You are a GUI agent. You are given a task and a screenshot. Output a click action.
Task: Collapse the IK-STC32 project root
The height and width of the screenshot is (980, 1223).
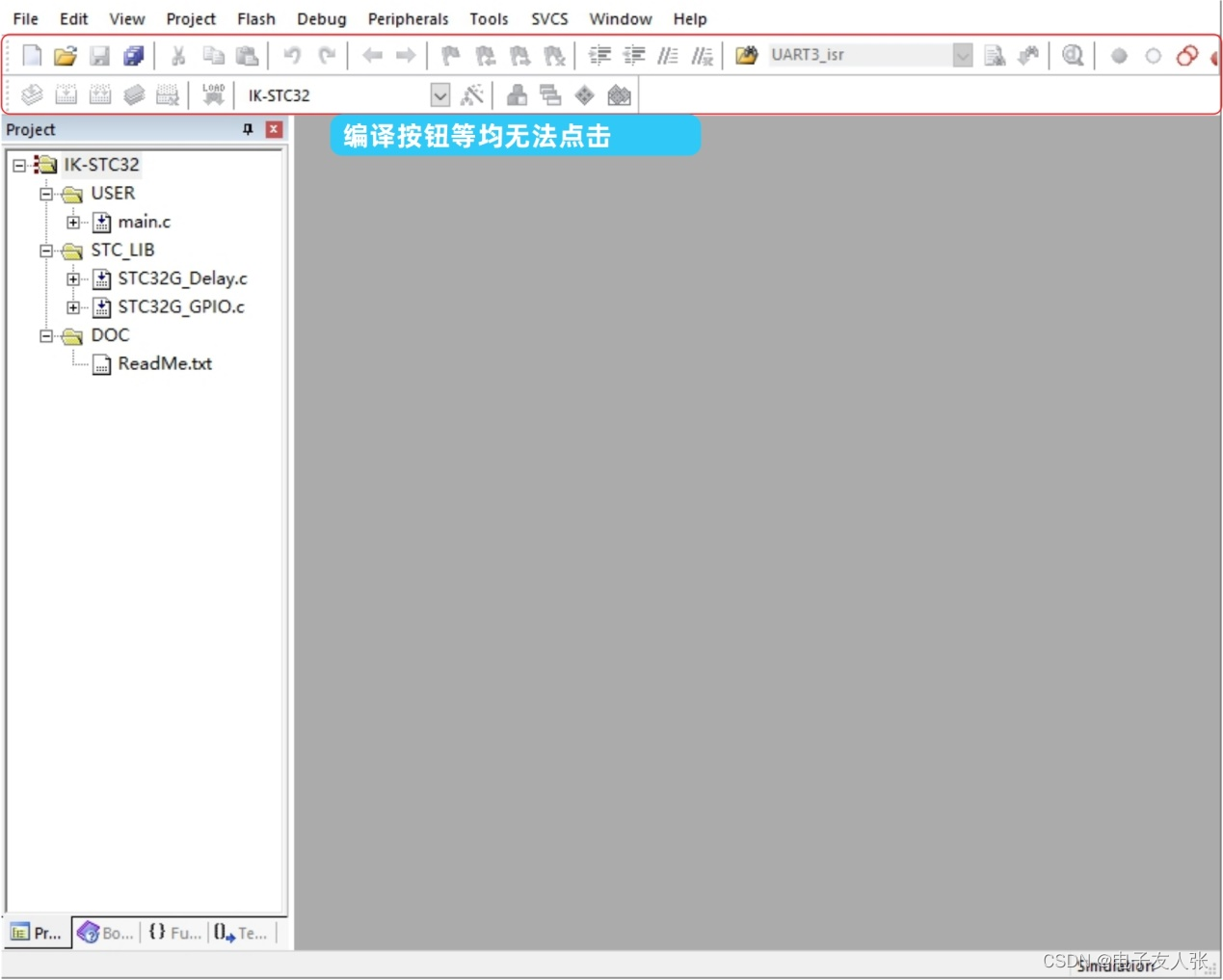[x=19, y=165]
